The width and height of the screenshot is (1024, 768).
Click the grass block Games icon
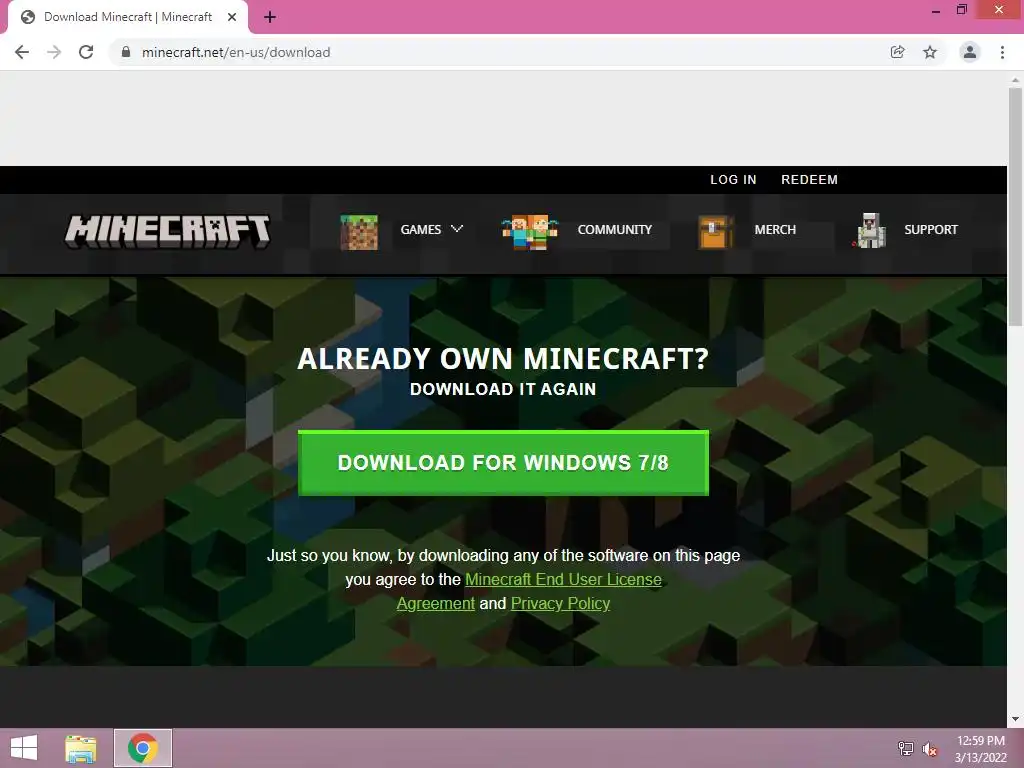[359, 232]
